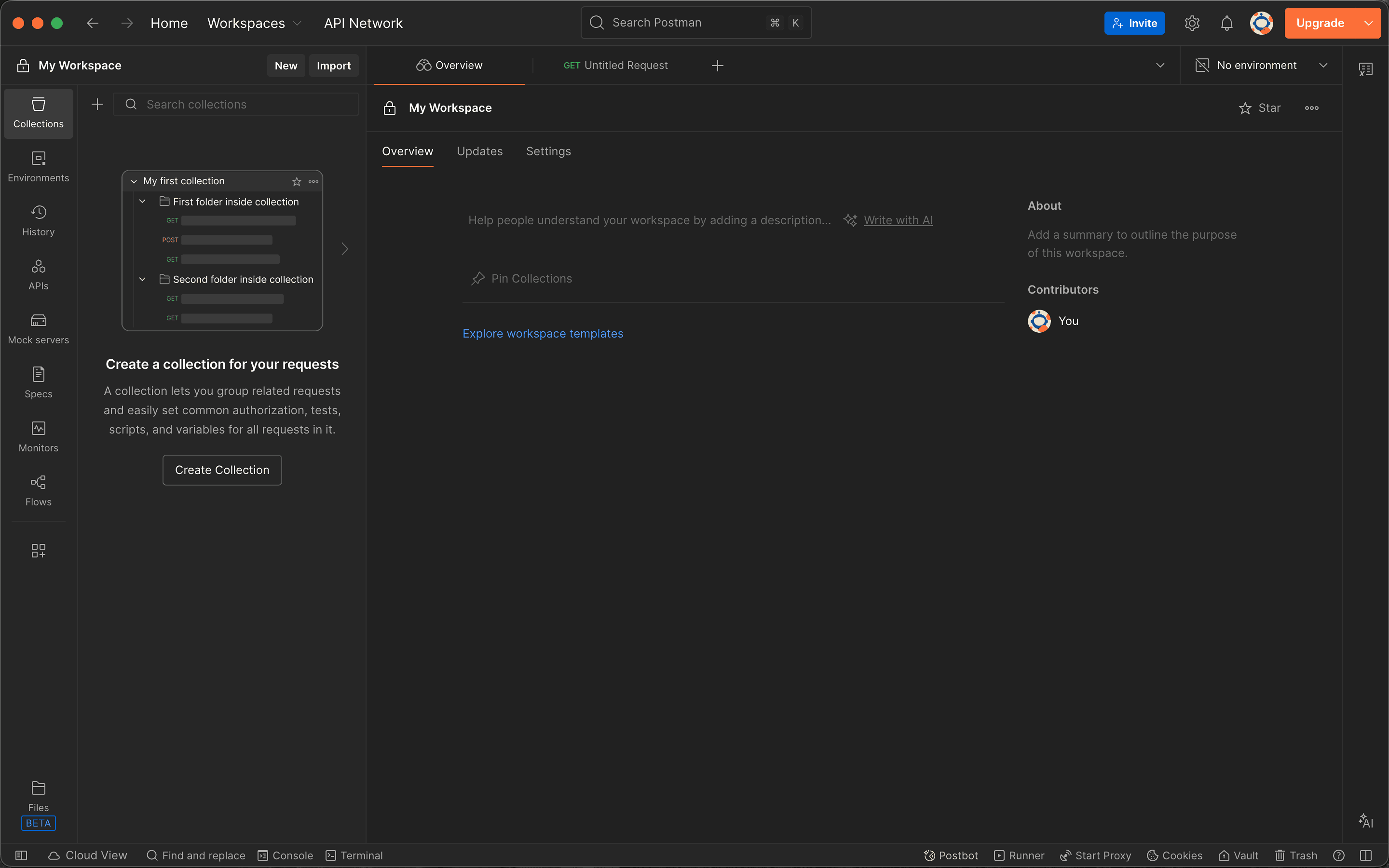Collapse Second folder inside collection

142,280
